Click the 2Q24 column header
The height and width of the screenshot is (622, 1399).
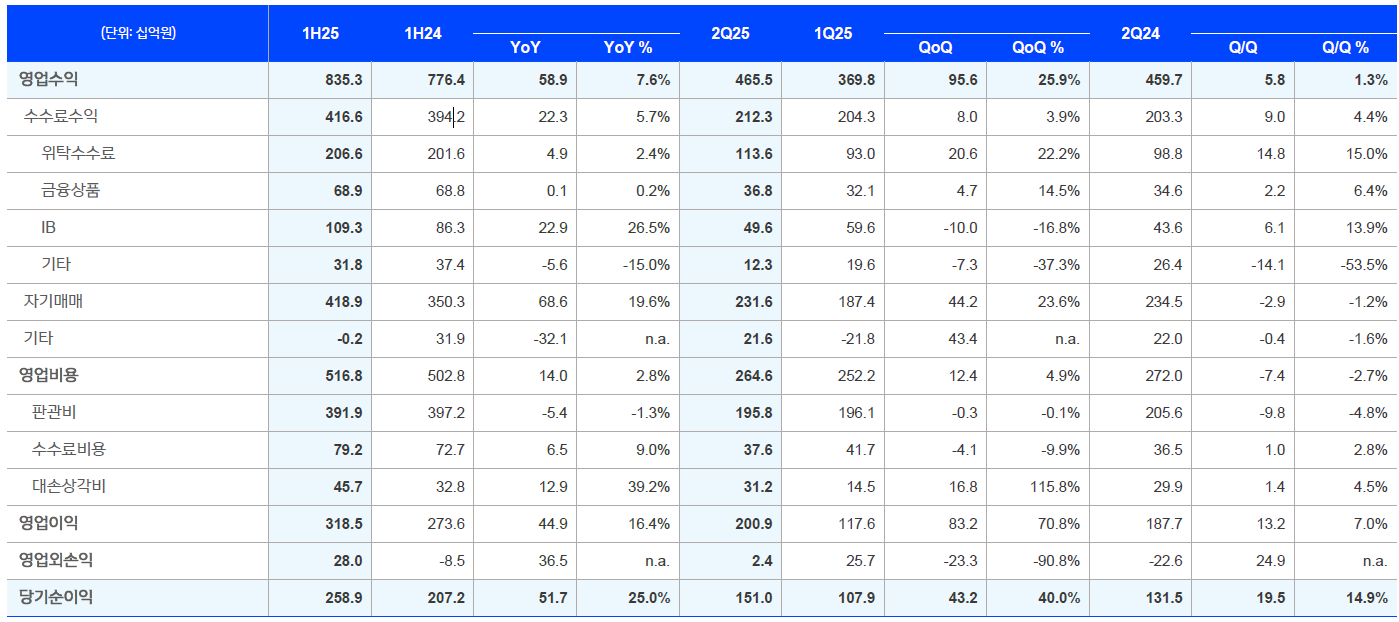click(1140, 33)
